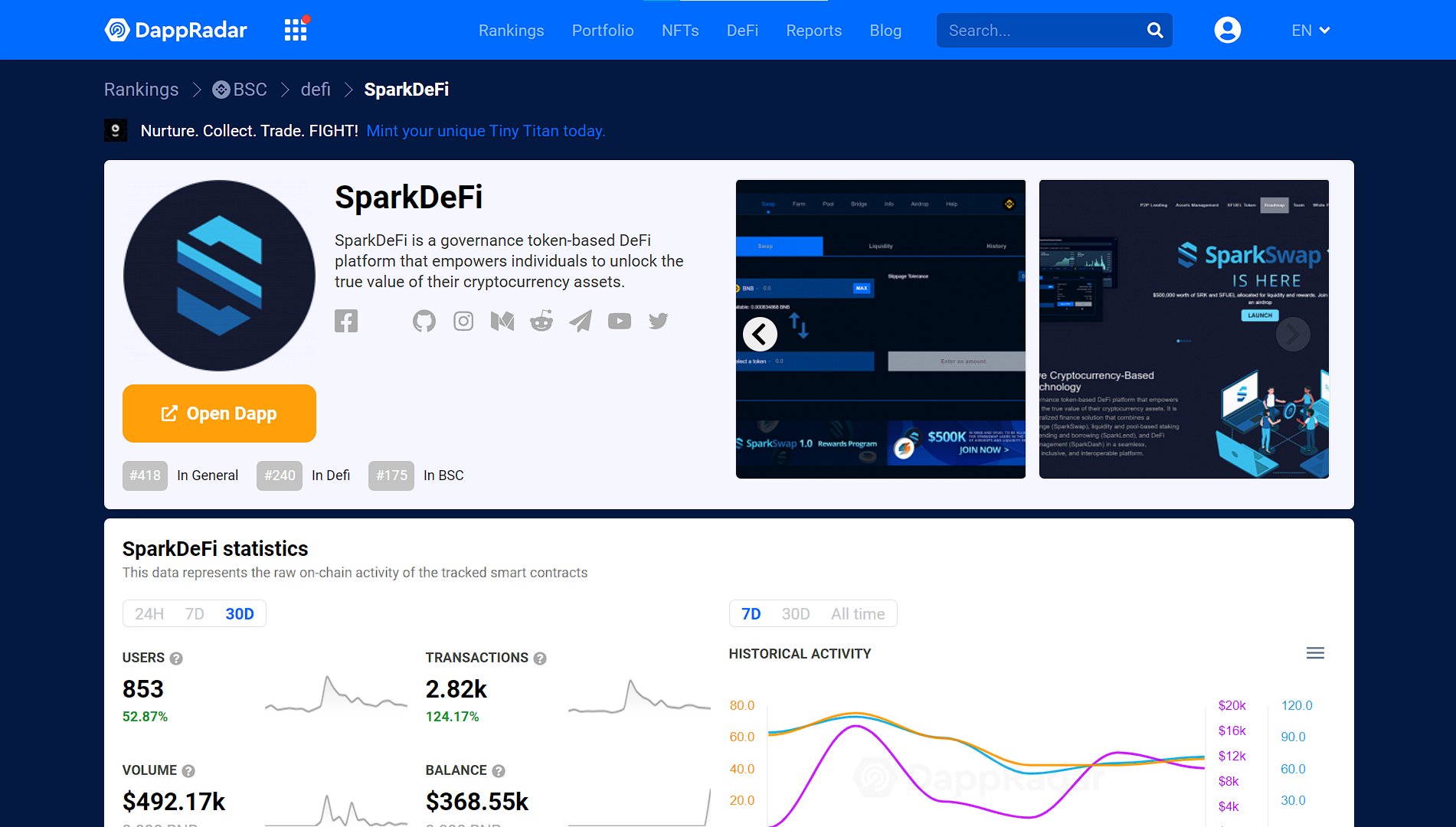1456x827 pixels.
Task: Open the NFTs nav menu
Action: 680,30
